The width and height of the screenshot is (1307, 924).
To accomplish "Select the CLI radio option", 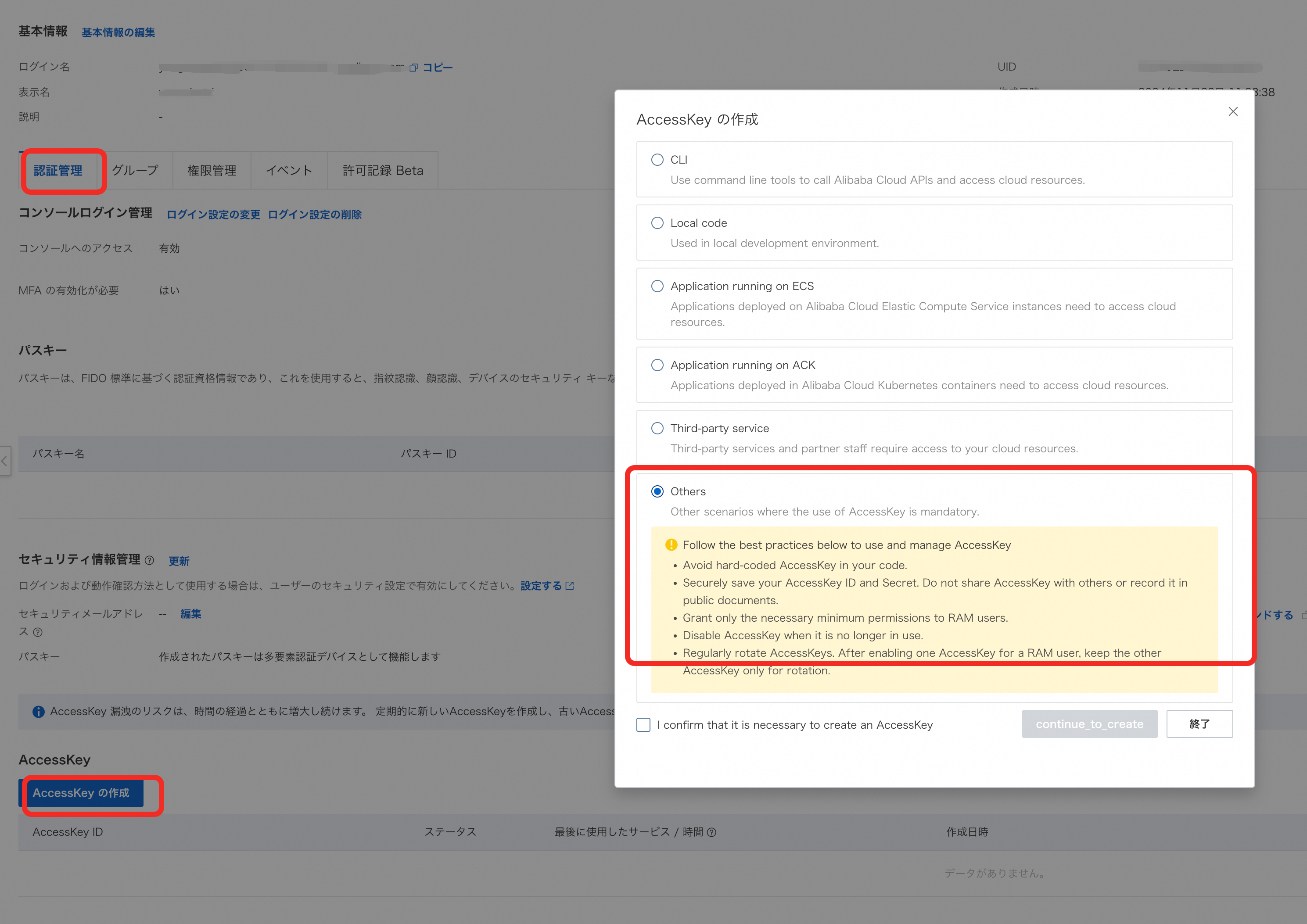I will point(657,160).
